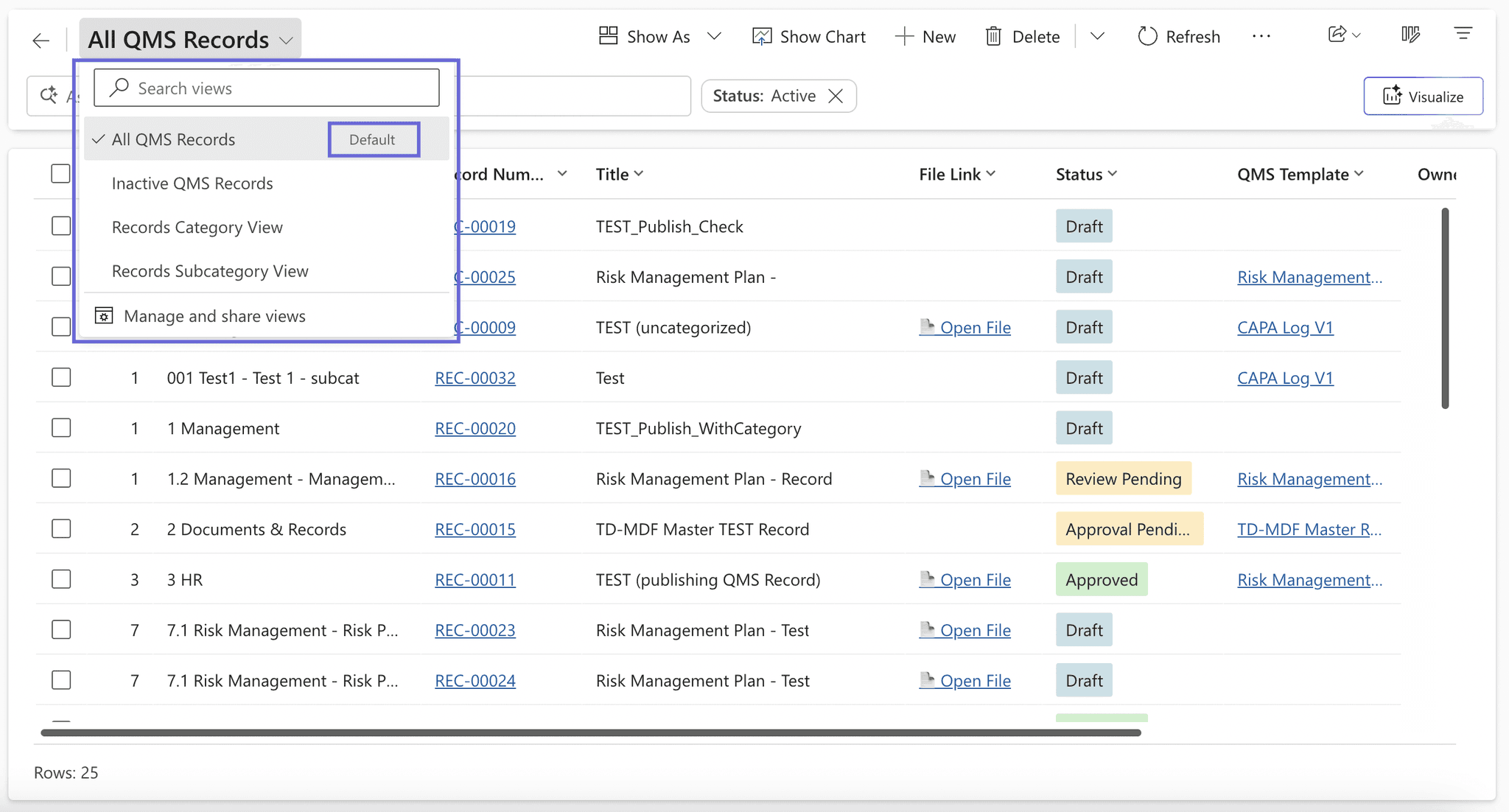Click the Rows: 25 count text
The height and width of the screenshot is (812, 1509).
pyautogui.click(x=66, y=772)
